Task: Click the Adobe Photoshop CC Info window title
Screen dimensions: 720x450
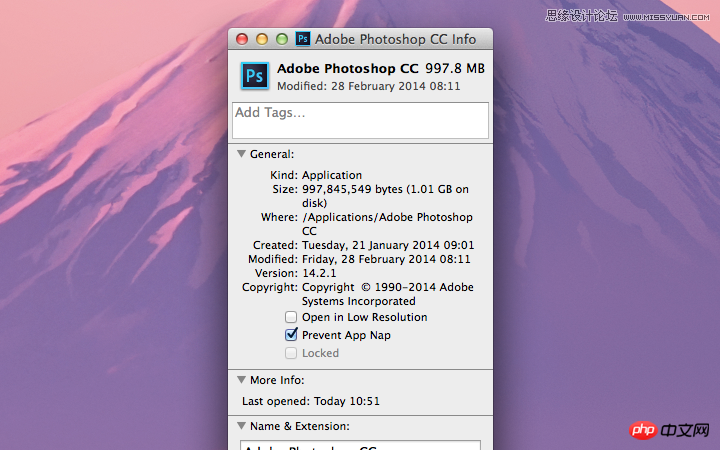Action: click(395, 39)
